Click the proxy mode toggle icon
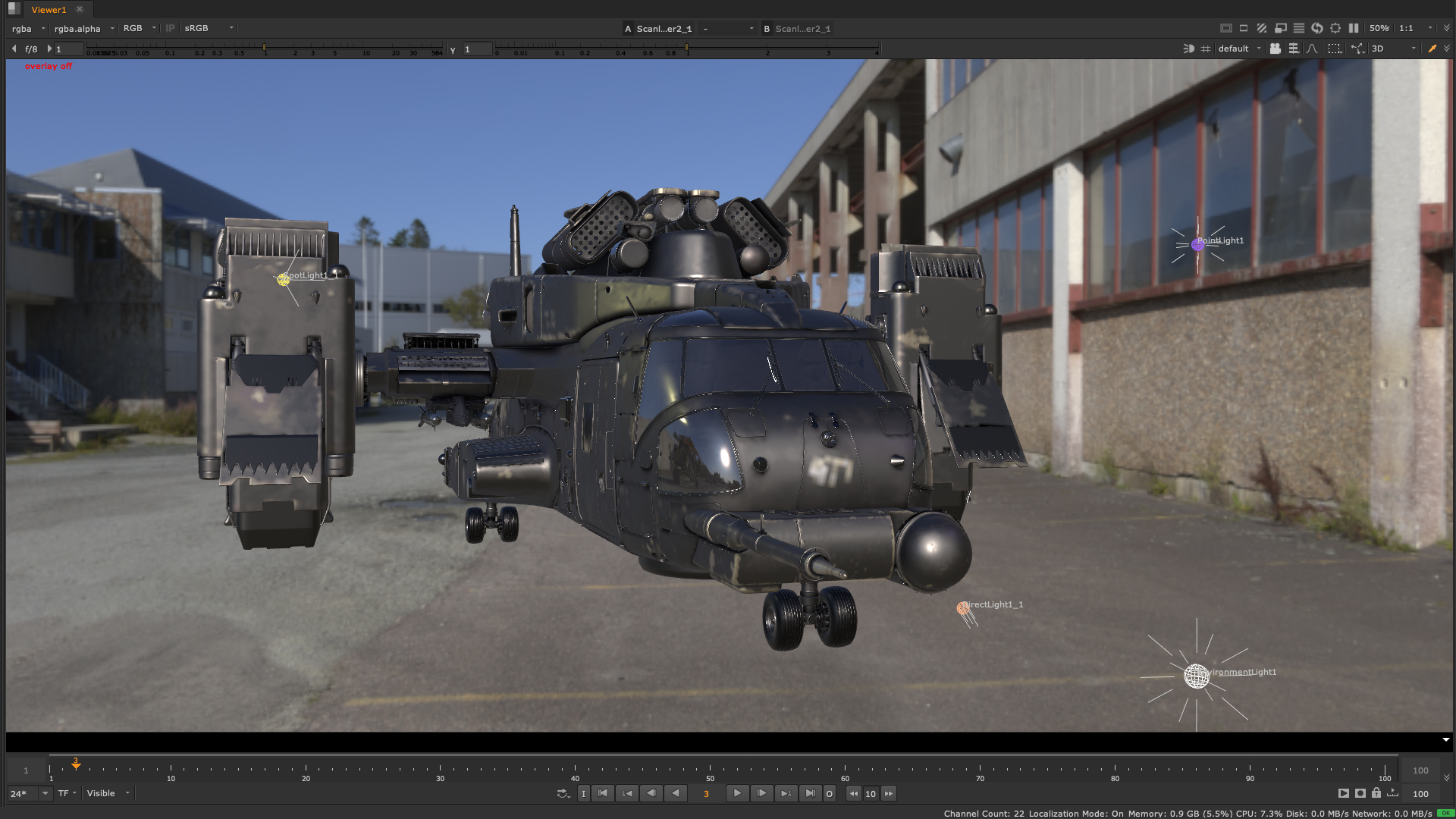This screenshot has width=1456, height=819. [x=1280, y=28]
